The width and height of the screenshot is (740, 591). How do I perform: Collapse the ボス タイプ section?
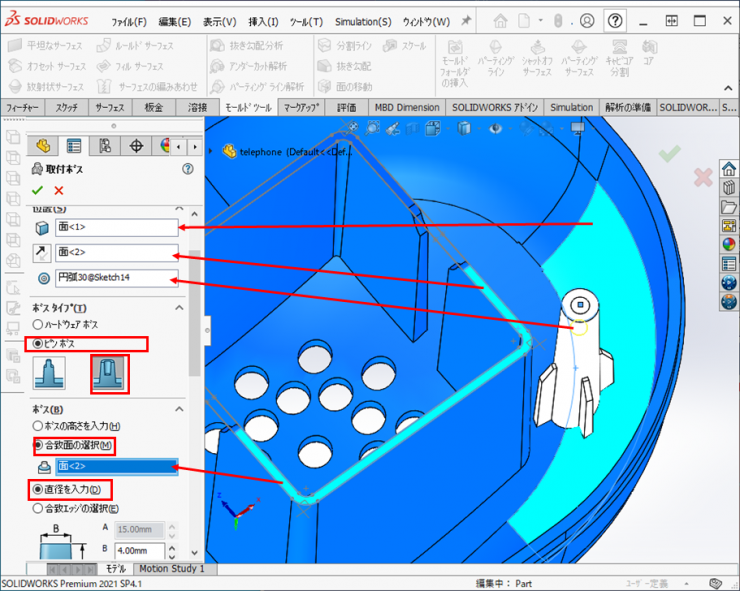click(181, 308)
